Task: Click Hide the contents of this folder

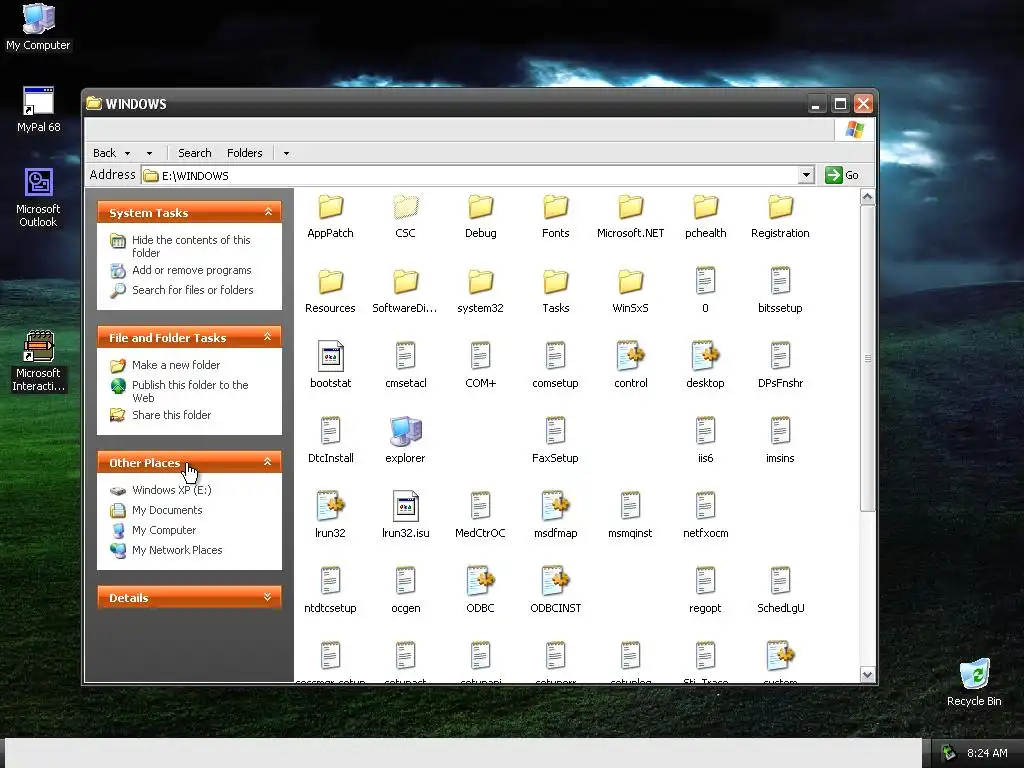Action: pyautogui.click(x=191, y=246)
